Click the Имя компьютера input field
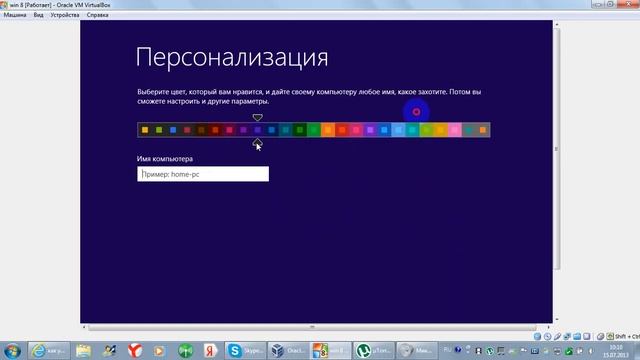The image size is (640, 360). [x=203, y=174]
